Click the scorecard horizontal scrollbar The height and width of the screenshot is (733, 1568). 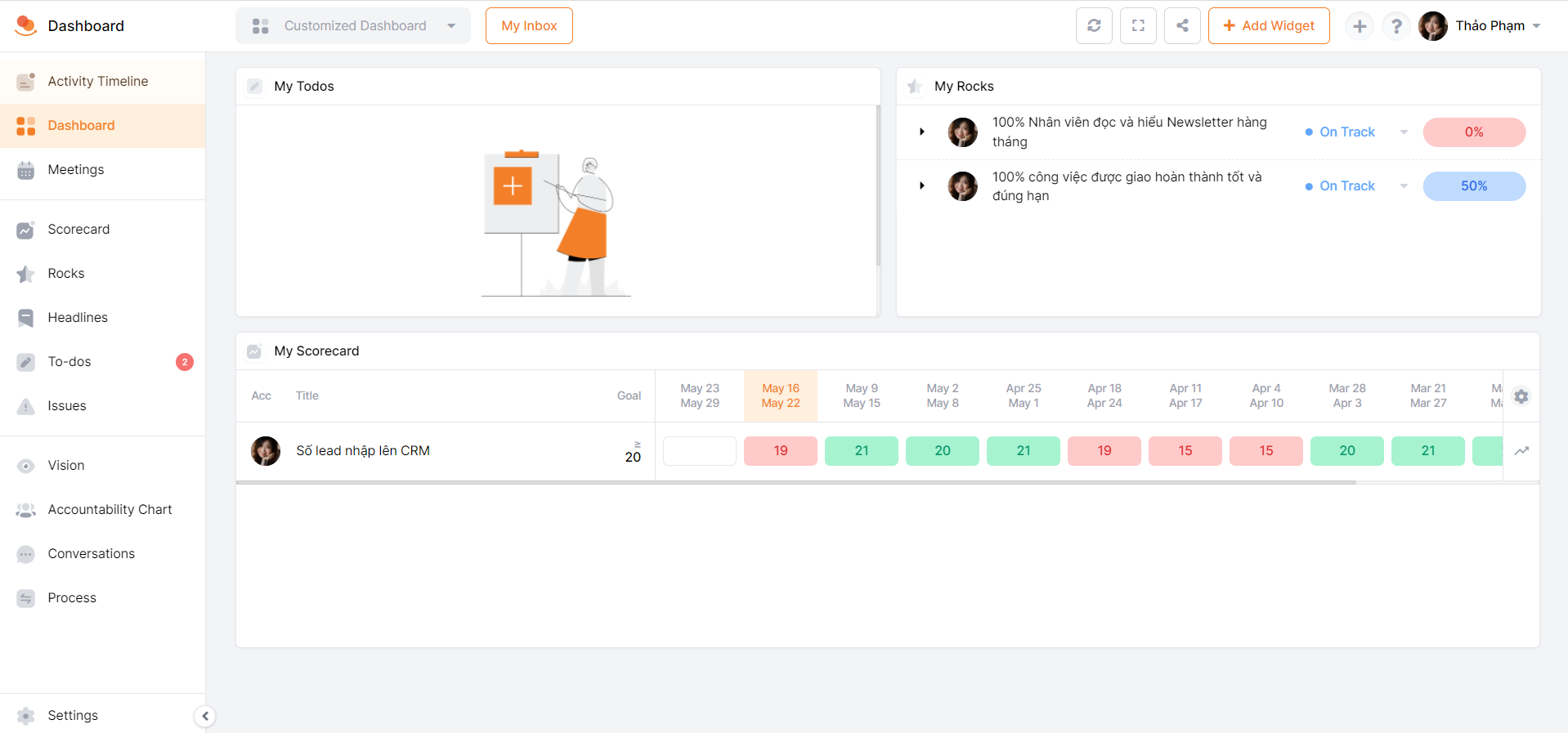(x=796, y=483)
